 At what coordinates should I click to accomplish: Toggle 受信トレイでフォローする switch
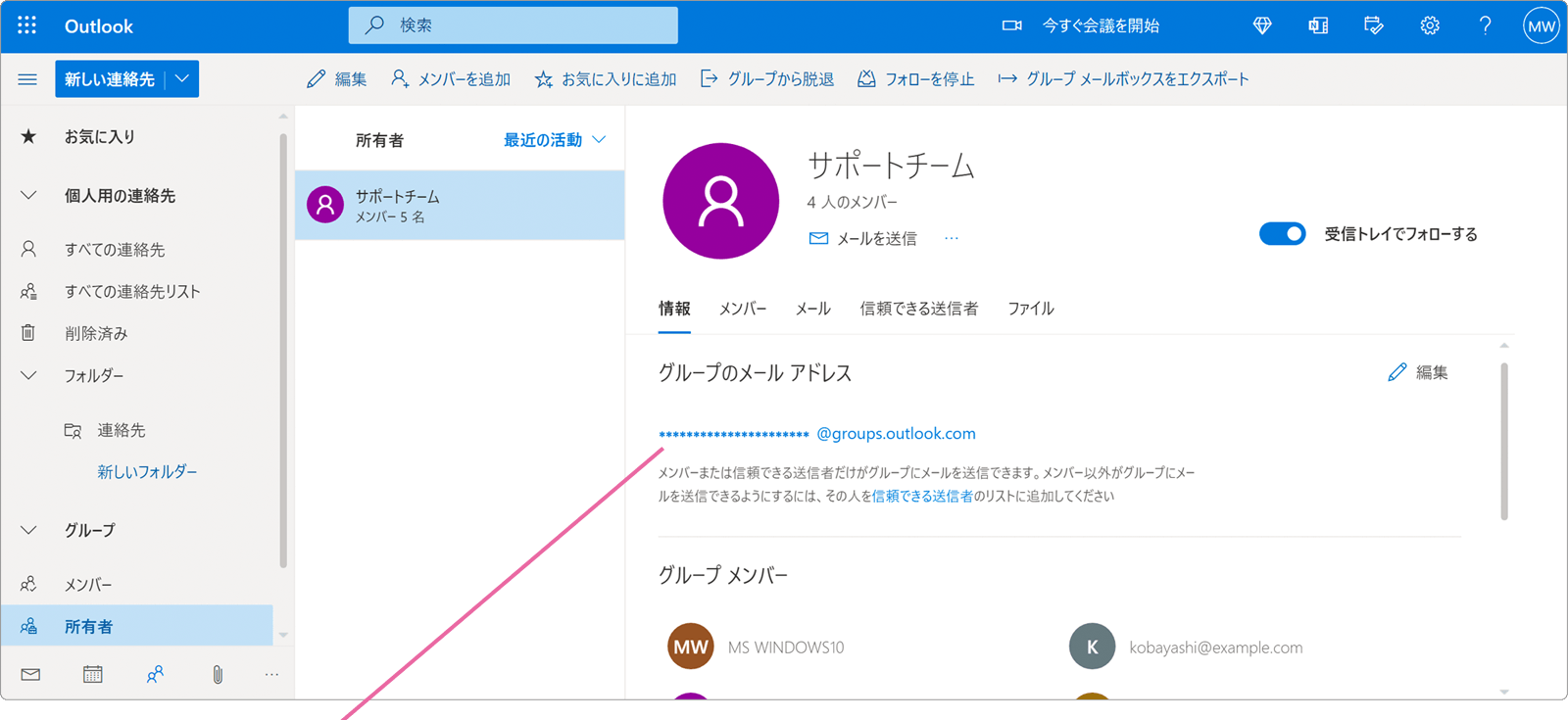click(x=1282, y=234)
